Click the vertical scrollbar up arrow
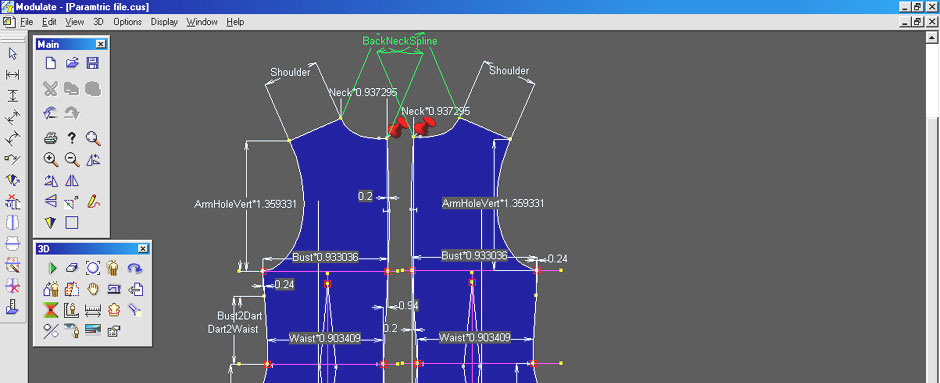 tap(934, 37)
